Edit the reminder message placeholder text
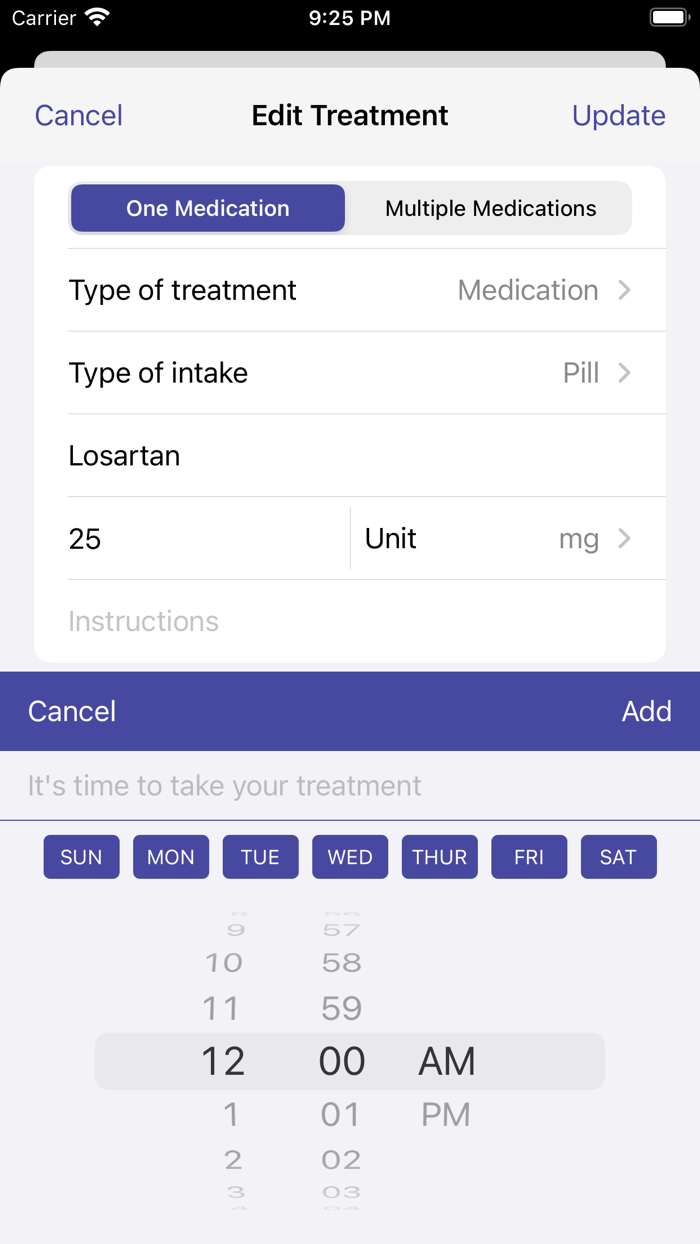Screen dimensions: 700x1244 coord(225,786)
